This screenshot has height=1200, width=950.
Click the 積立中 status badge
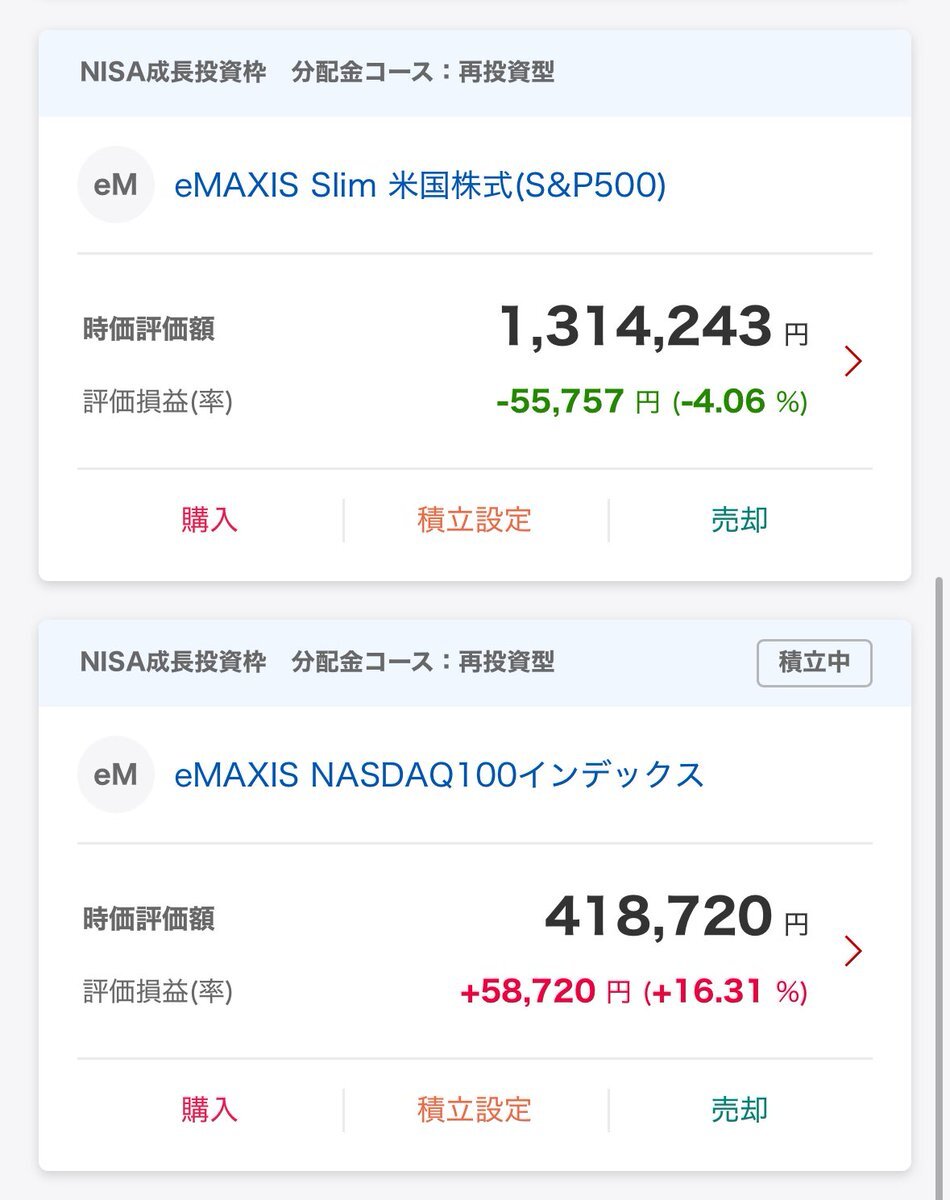(x=814, y=662)
